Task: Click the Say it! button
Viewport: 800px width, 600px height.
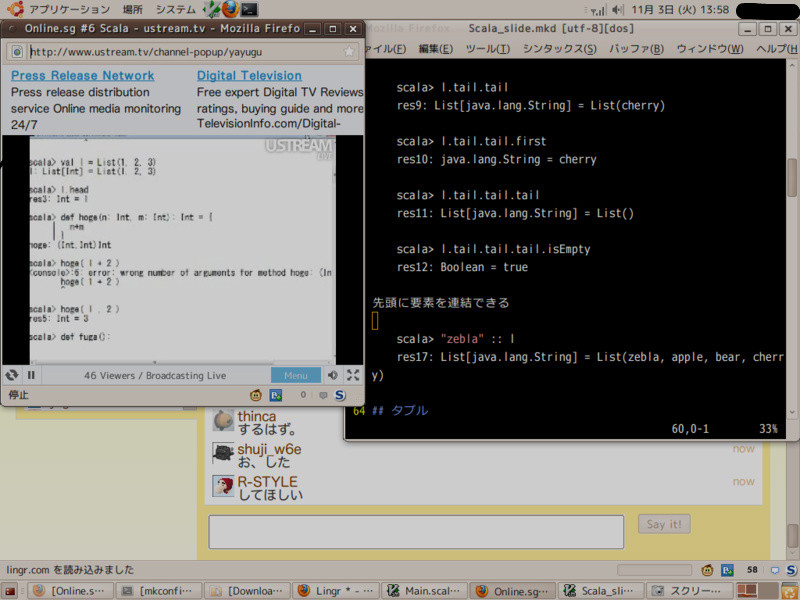Action: point(664,524)
